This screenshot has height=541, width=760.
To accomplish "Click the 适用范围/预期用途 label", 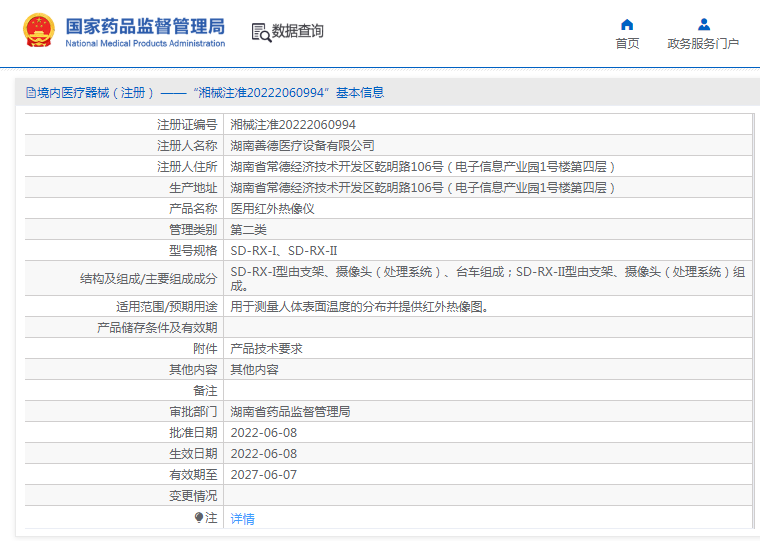I will 167,307.
